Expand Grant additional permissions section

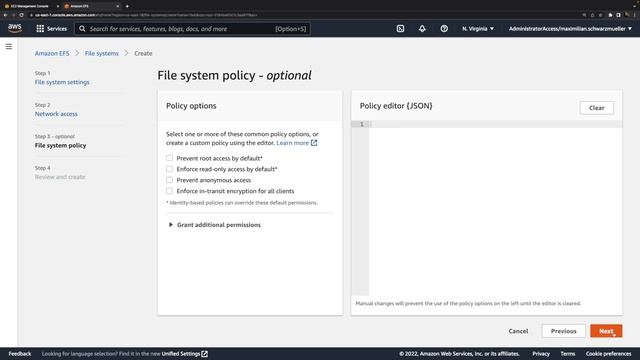[215, 225]
